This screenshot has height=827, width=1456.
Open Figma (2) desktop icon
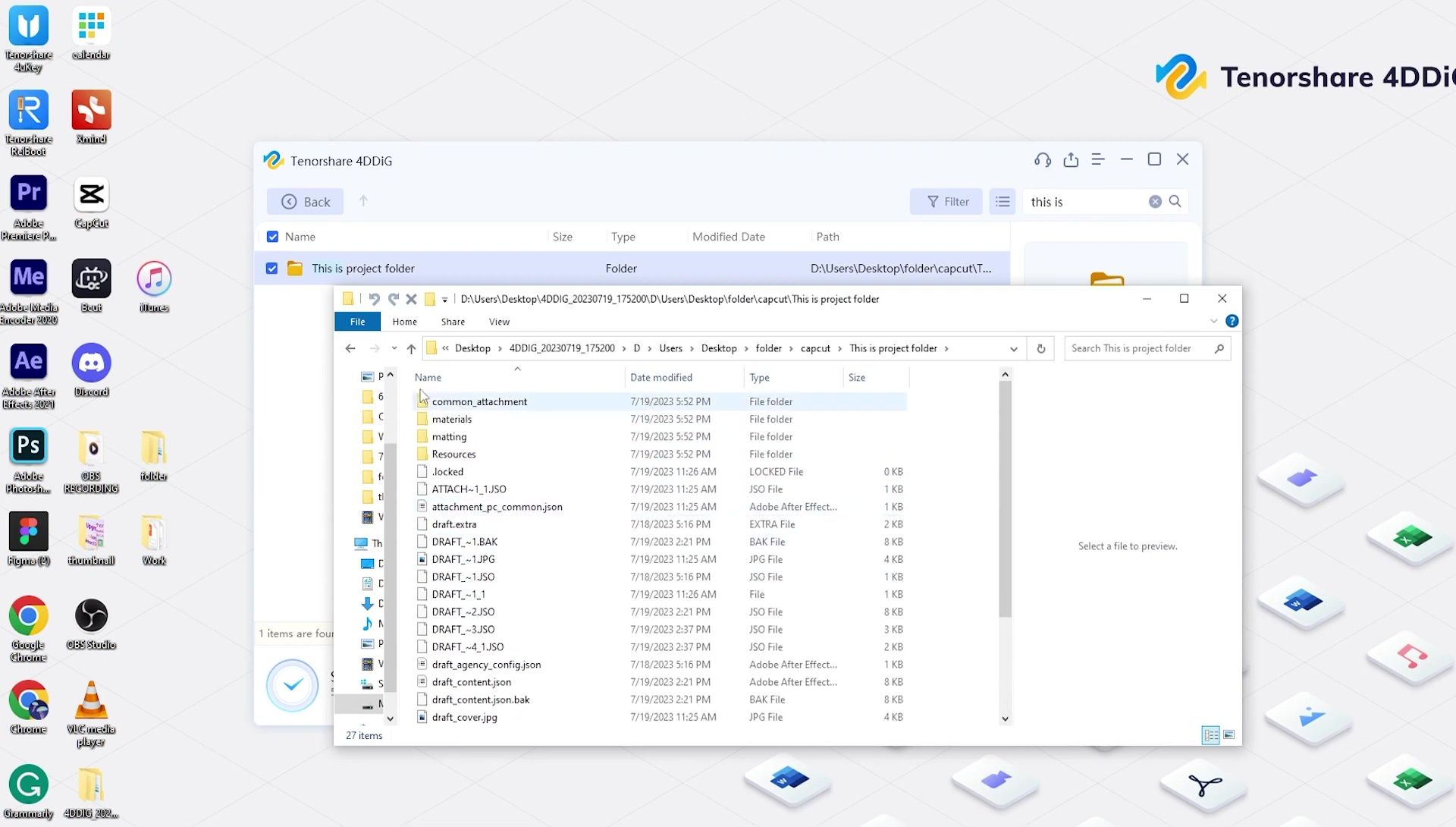point(29,539)
